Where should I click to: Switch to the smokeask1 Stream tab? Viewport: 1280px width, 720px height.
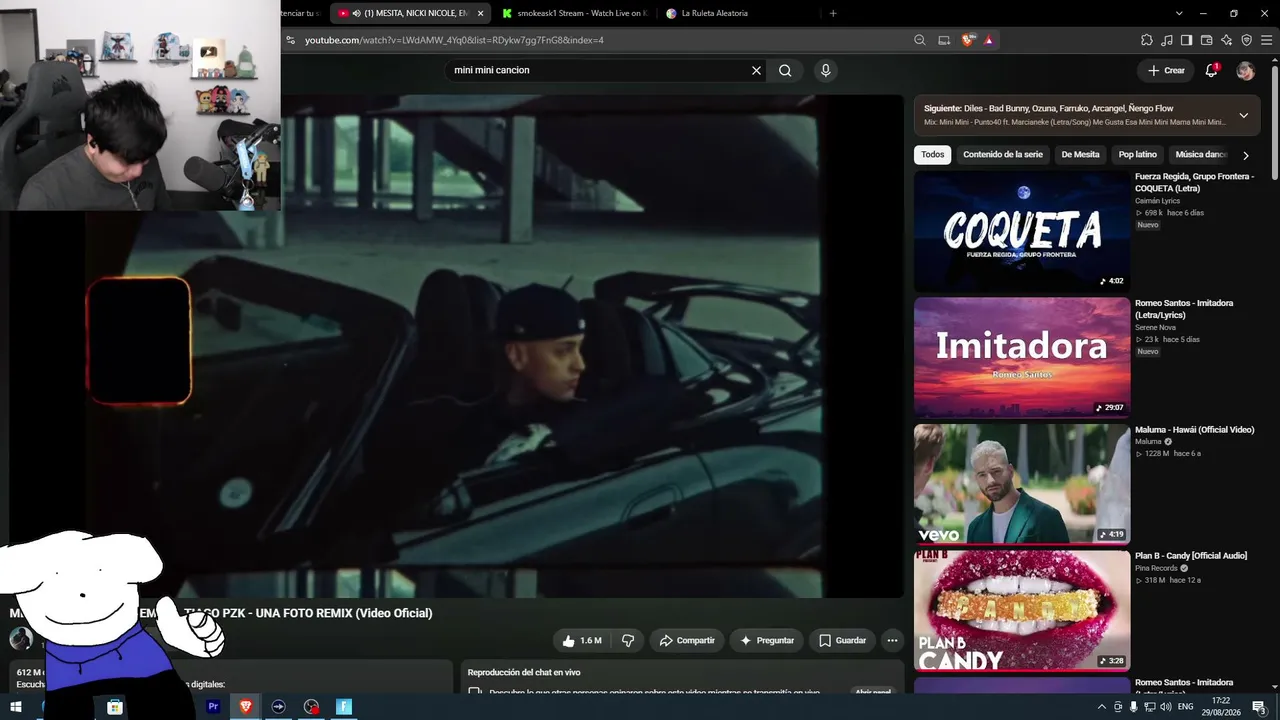[x=574, y=13]
